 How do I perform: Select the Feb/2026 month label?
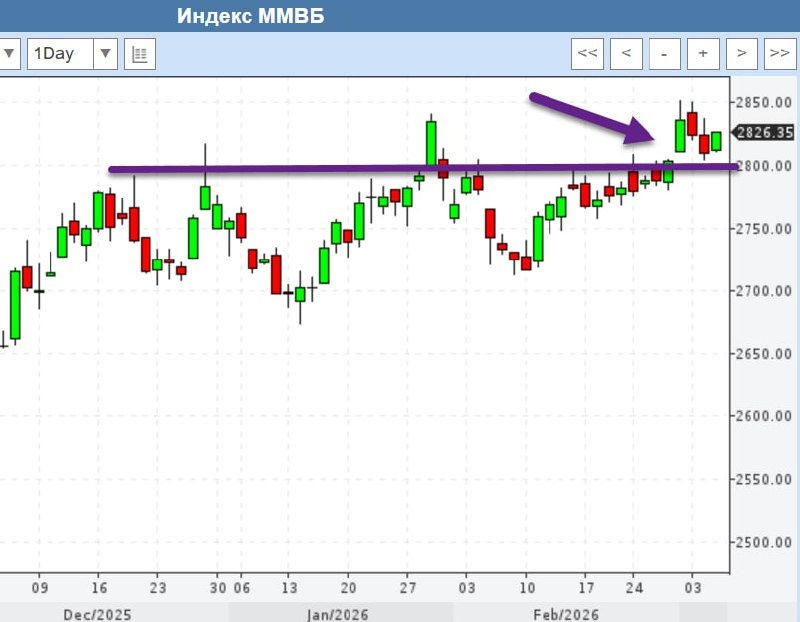tap(566, 614)
